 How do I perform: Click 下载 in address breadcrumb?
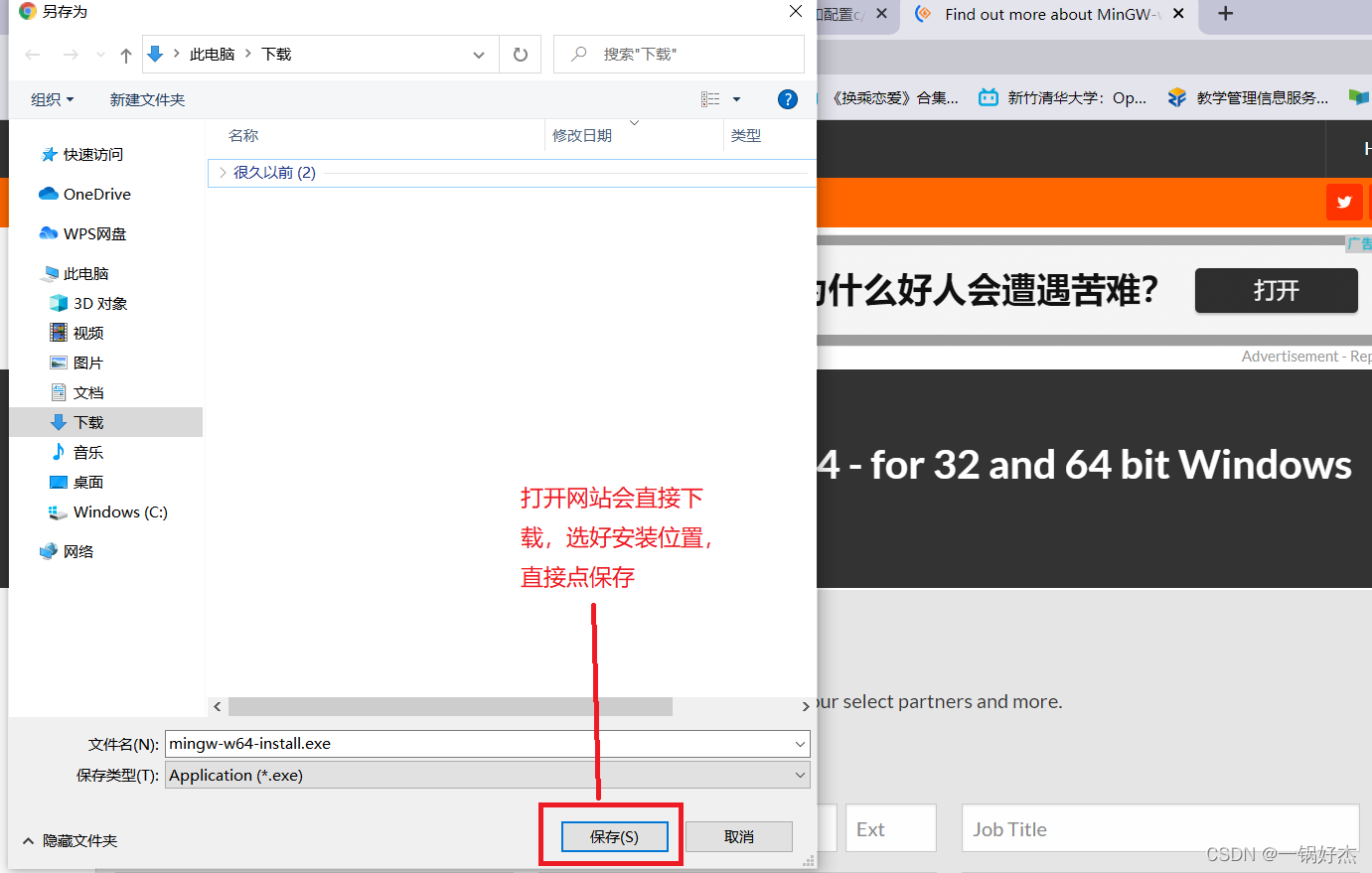(276, 55)
